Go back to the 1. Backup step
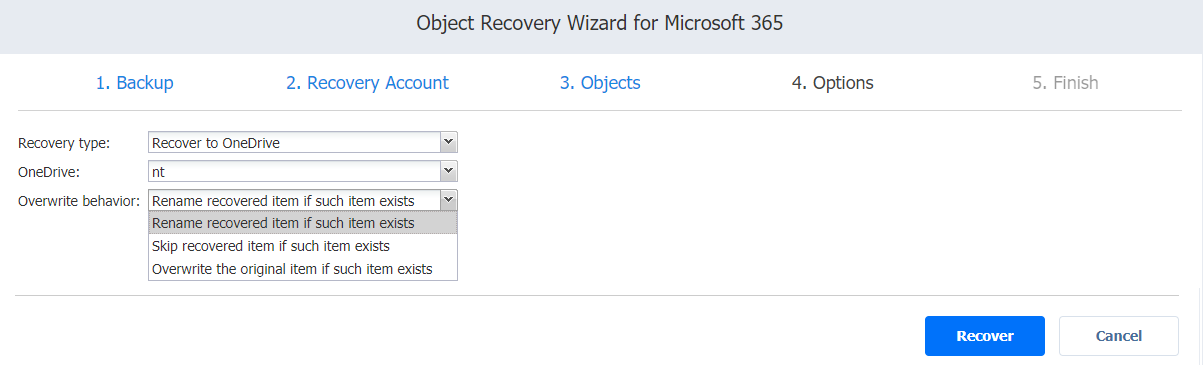1203x365 pixels. 134,83
